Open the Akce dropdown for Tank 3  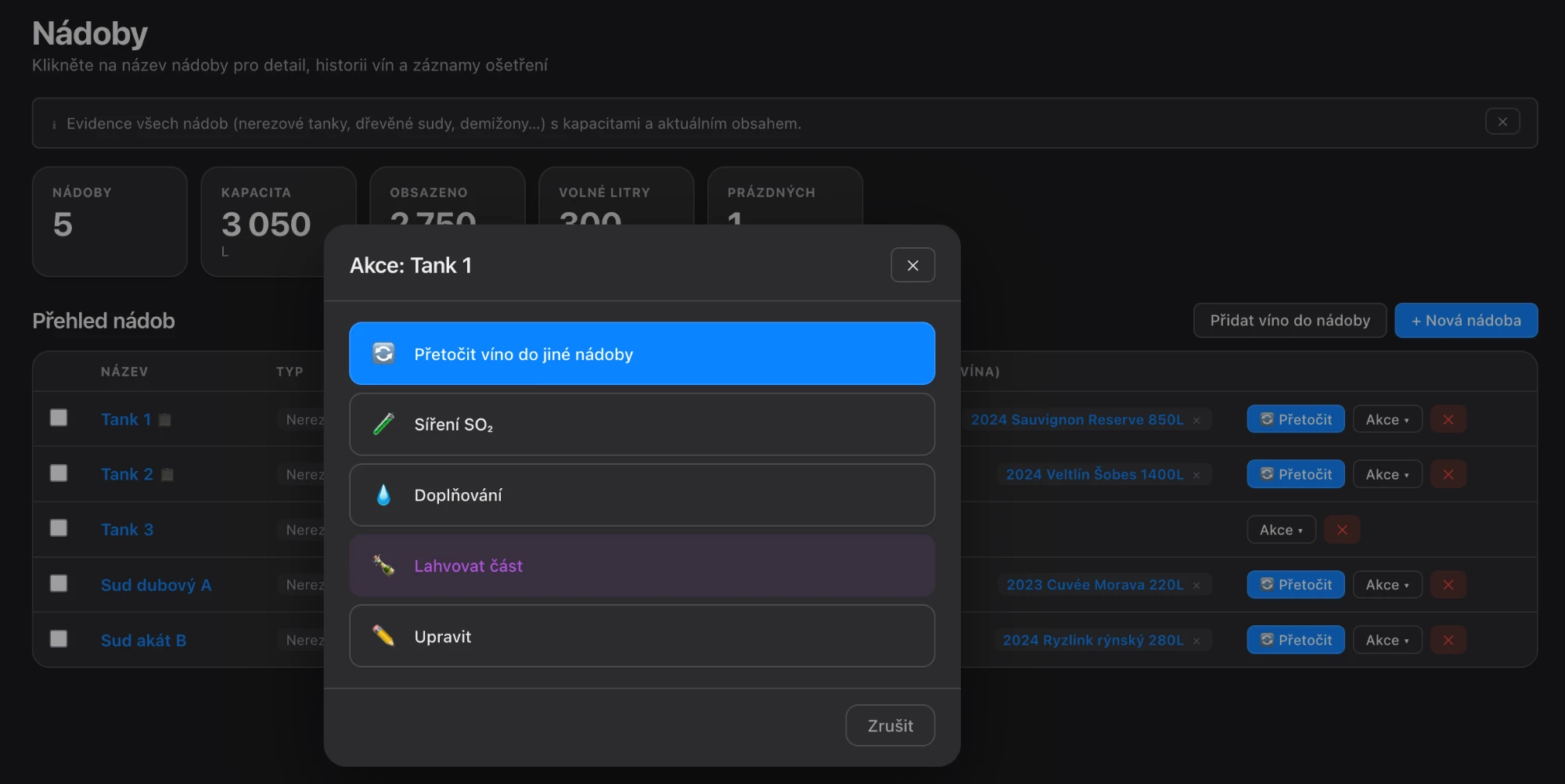(x=1281, y=530)
